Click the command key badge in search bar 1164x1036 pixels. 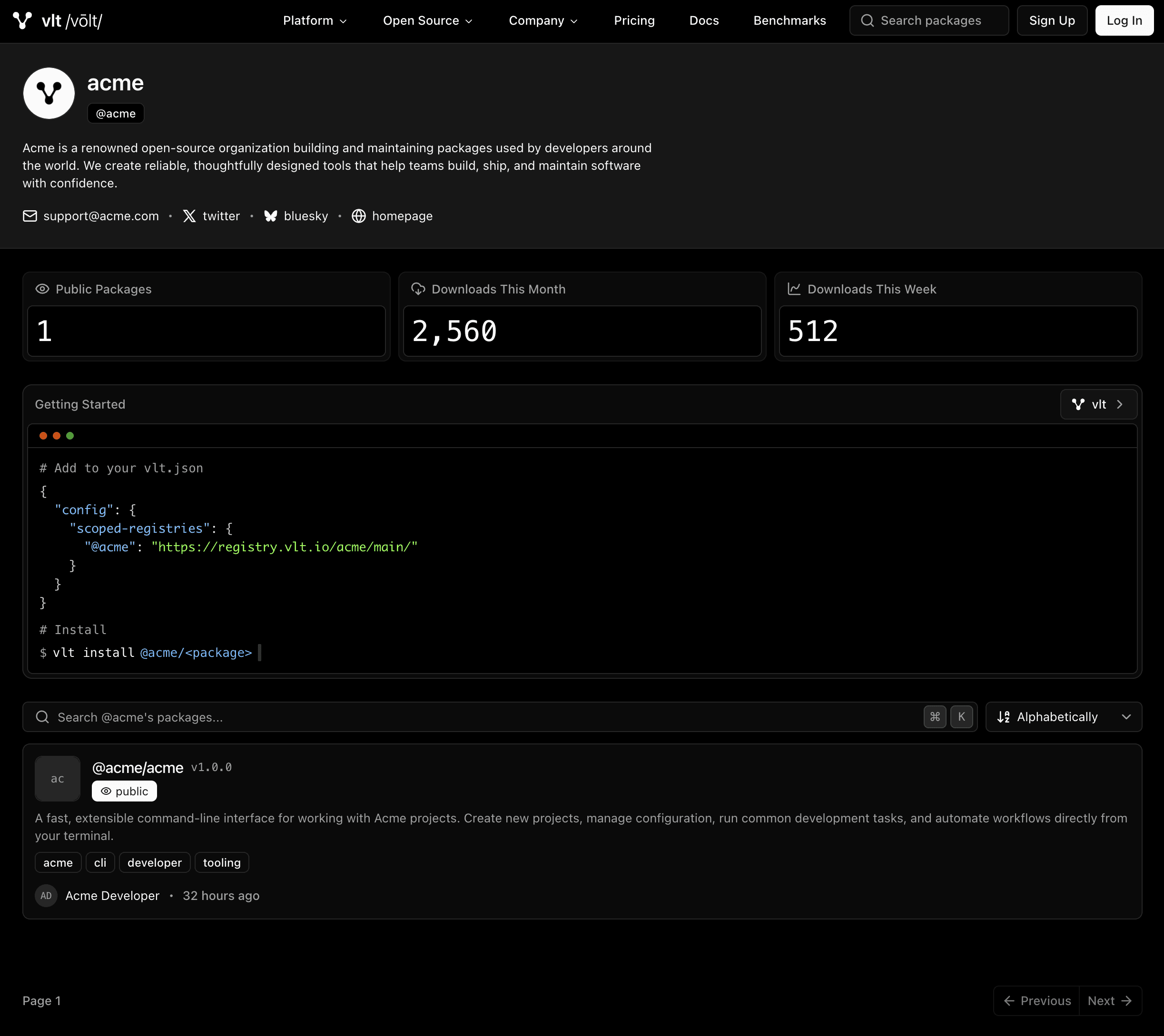(x=935, y=717)
